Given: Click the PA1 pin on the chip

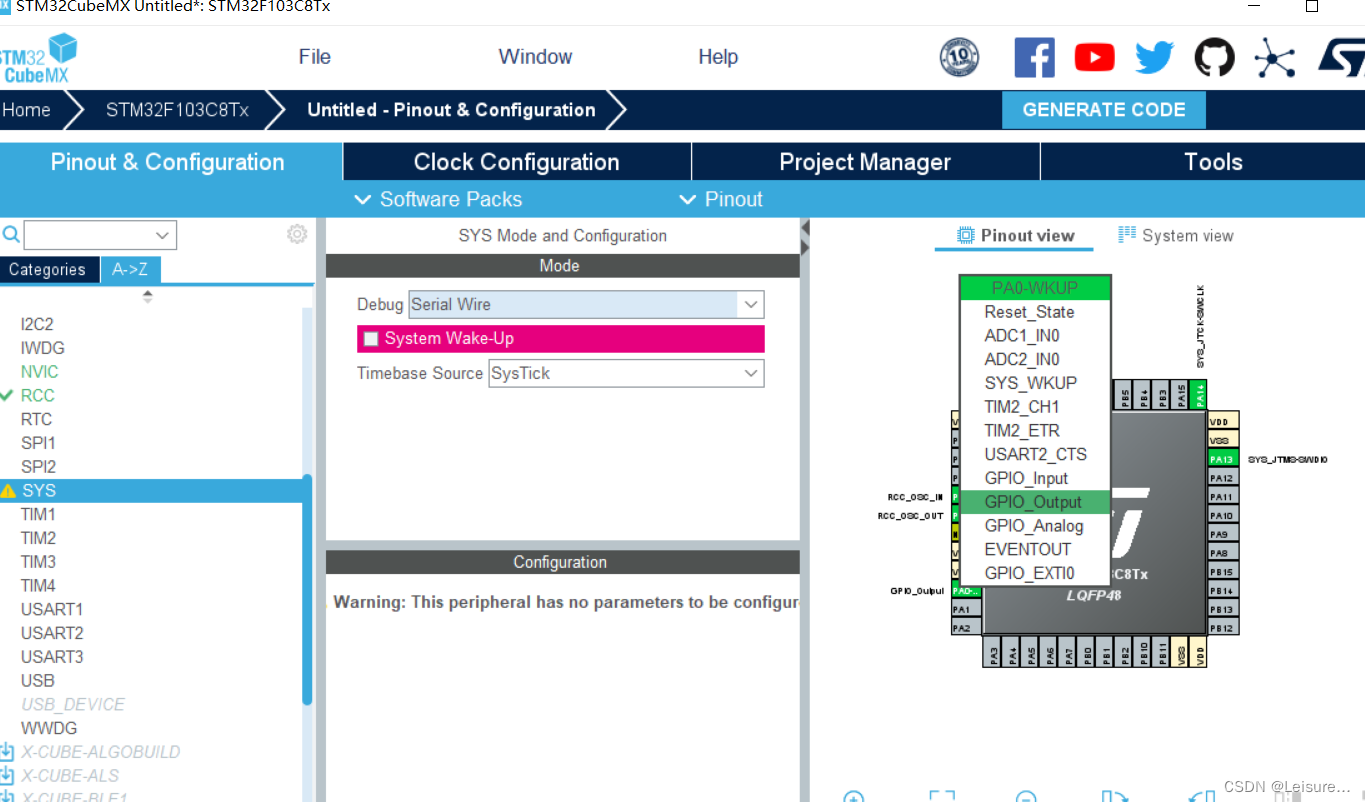Looking at the screenshot, I should point(965,609).
